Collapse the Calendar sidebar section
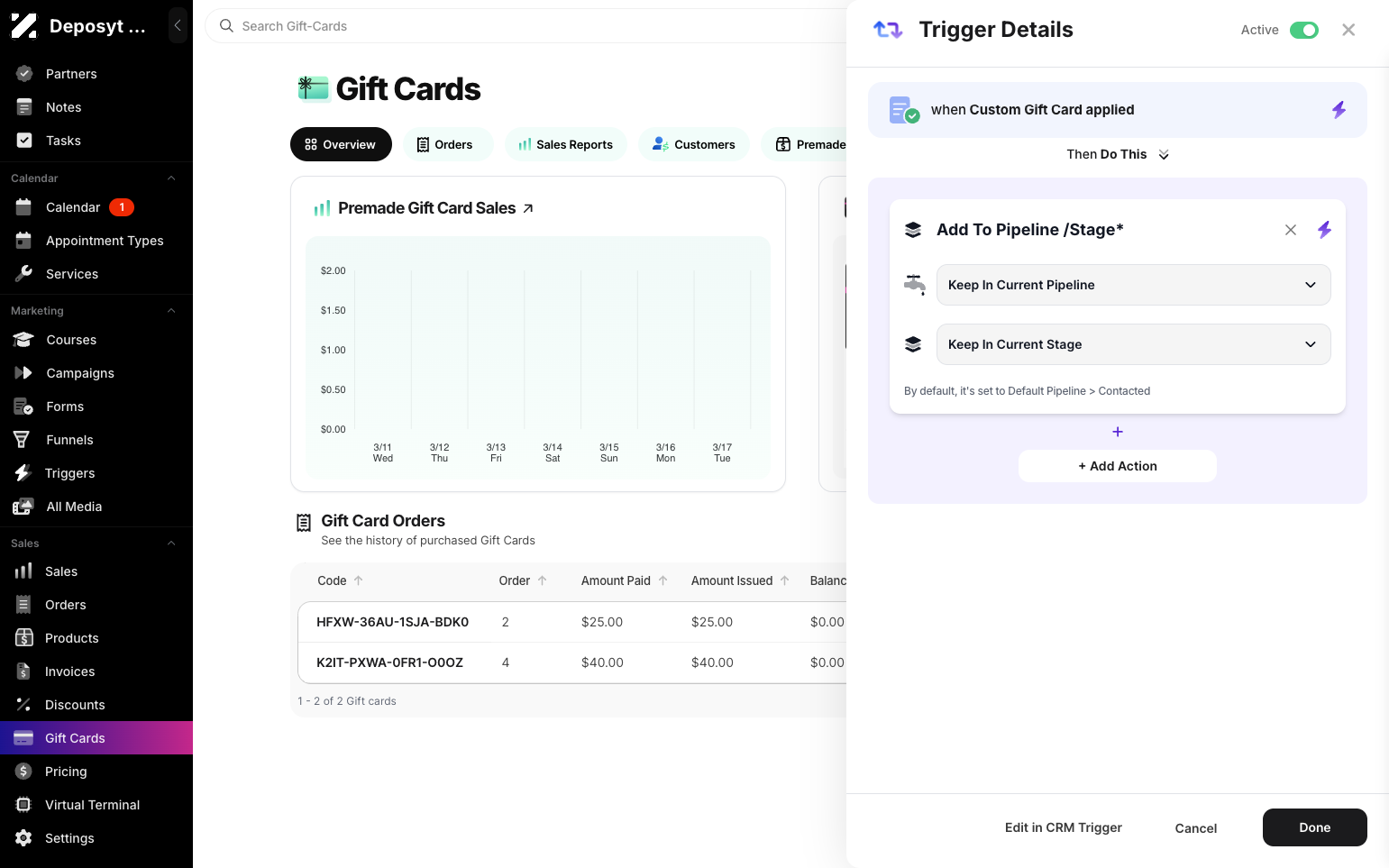Image resolution: width=1389 pixels, height=868 pixels. click(171, 178)
